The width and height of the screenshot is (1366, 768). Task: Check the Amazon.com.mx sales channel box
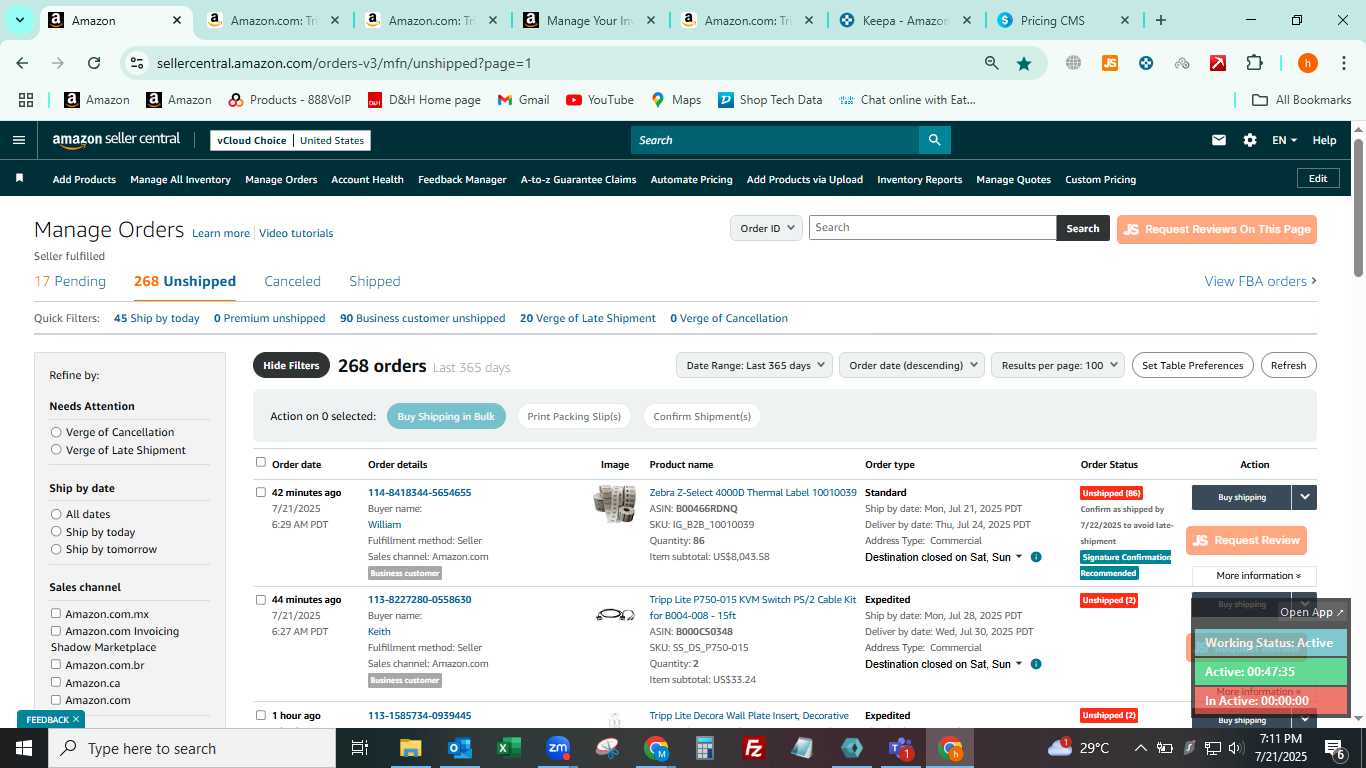pos(56,613)
